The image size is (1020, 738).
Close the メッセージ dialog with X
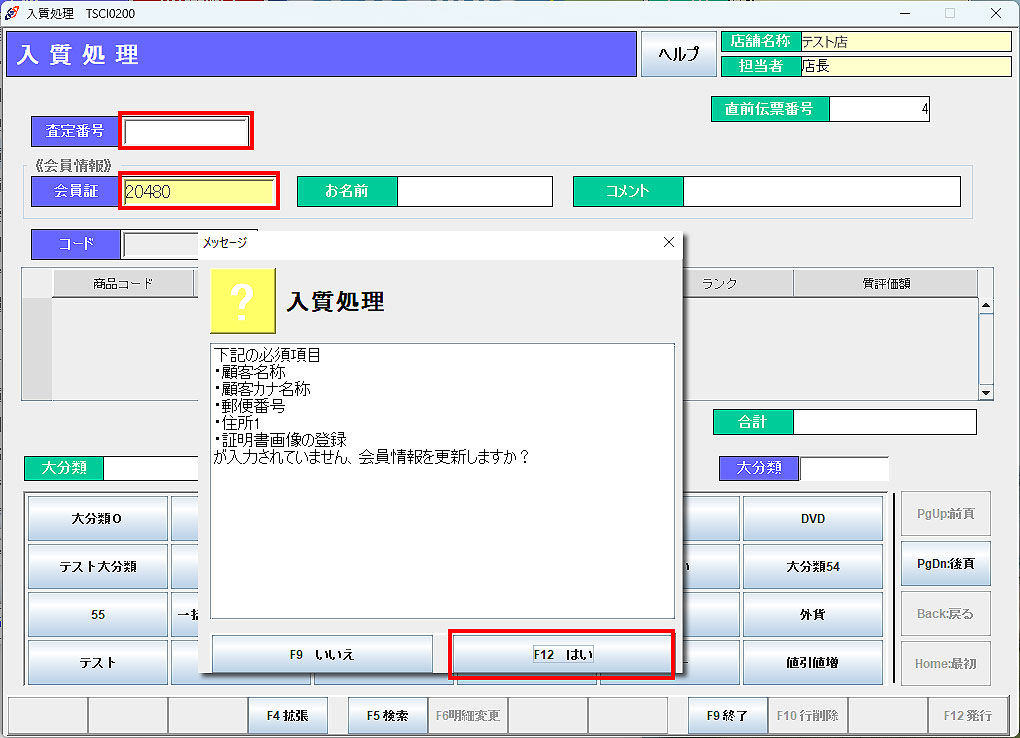669,242
